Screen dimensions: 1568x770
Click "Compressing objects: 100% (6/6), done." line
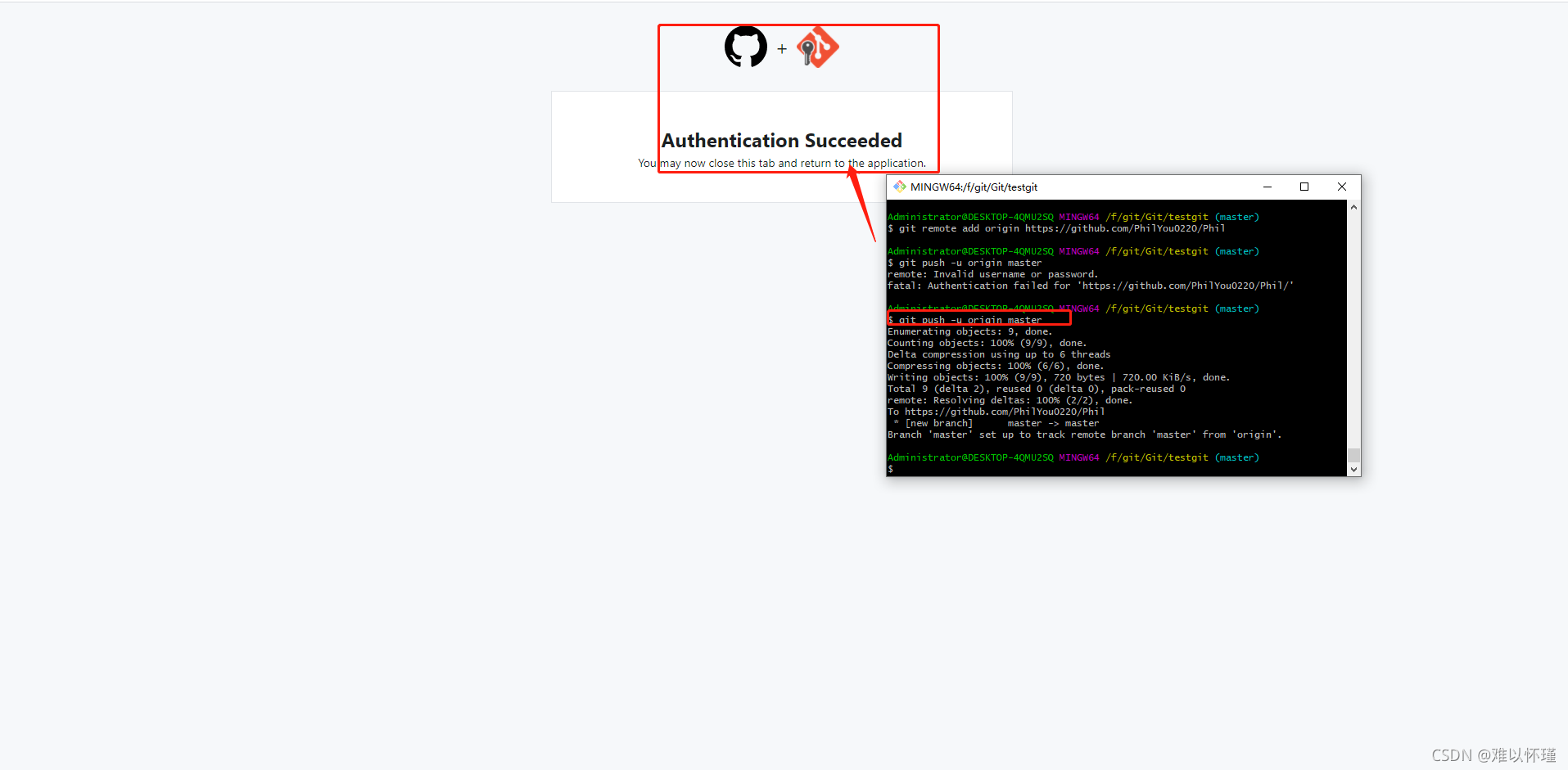(x=996, y=366)
